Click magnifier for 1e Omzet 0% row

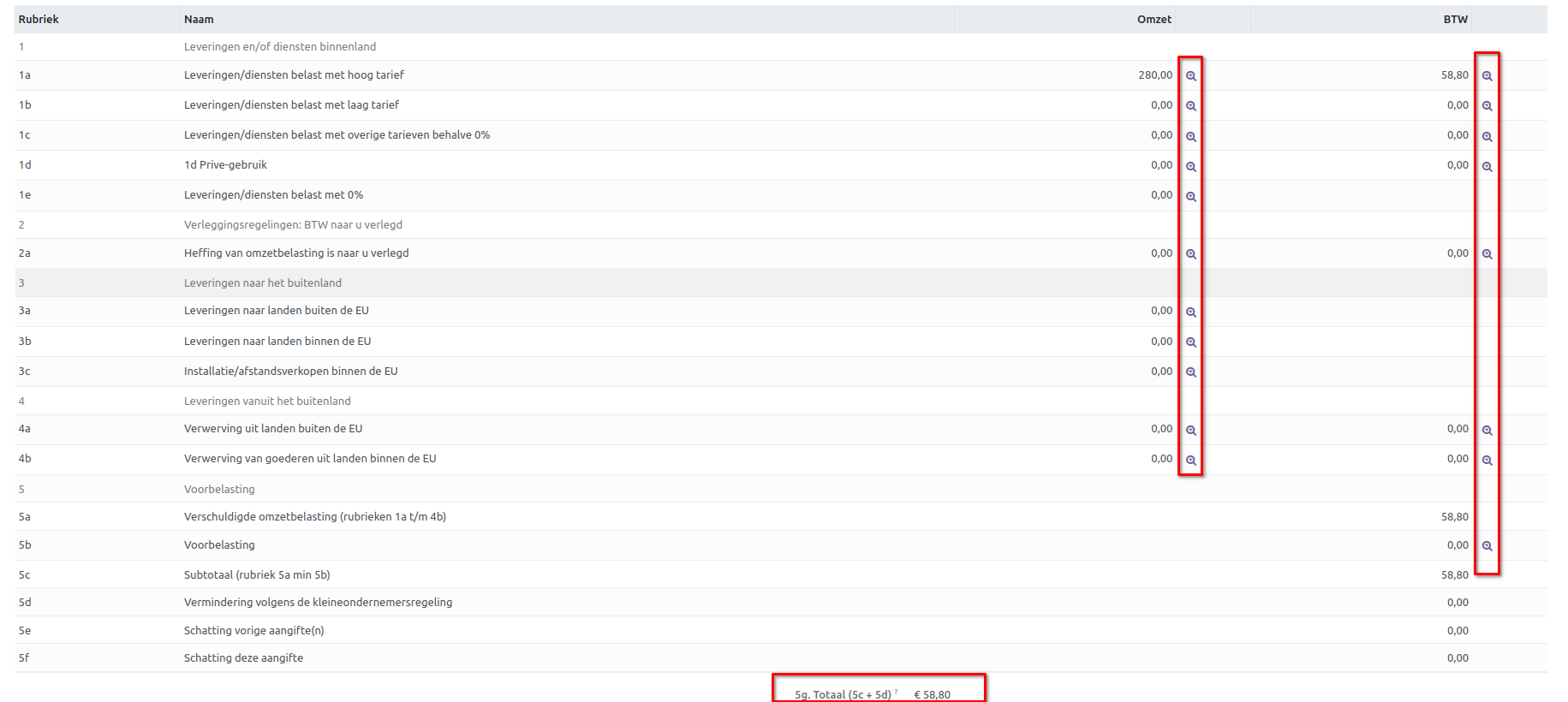[1190, 197]
